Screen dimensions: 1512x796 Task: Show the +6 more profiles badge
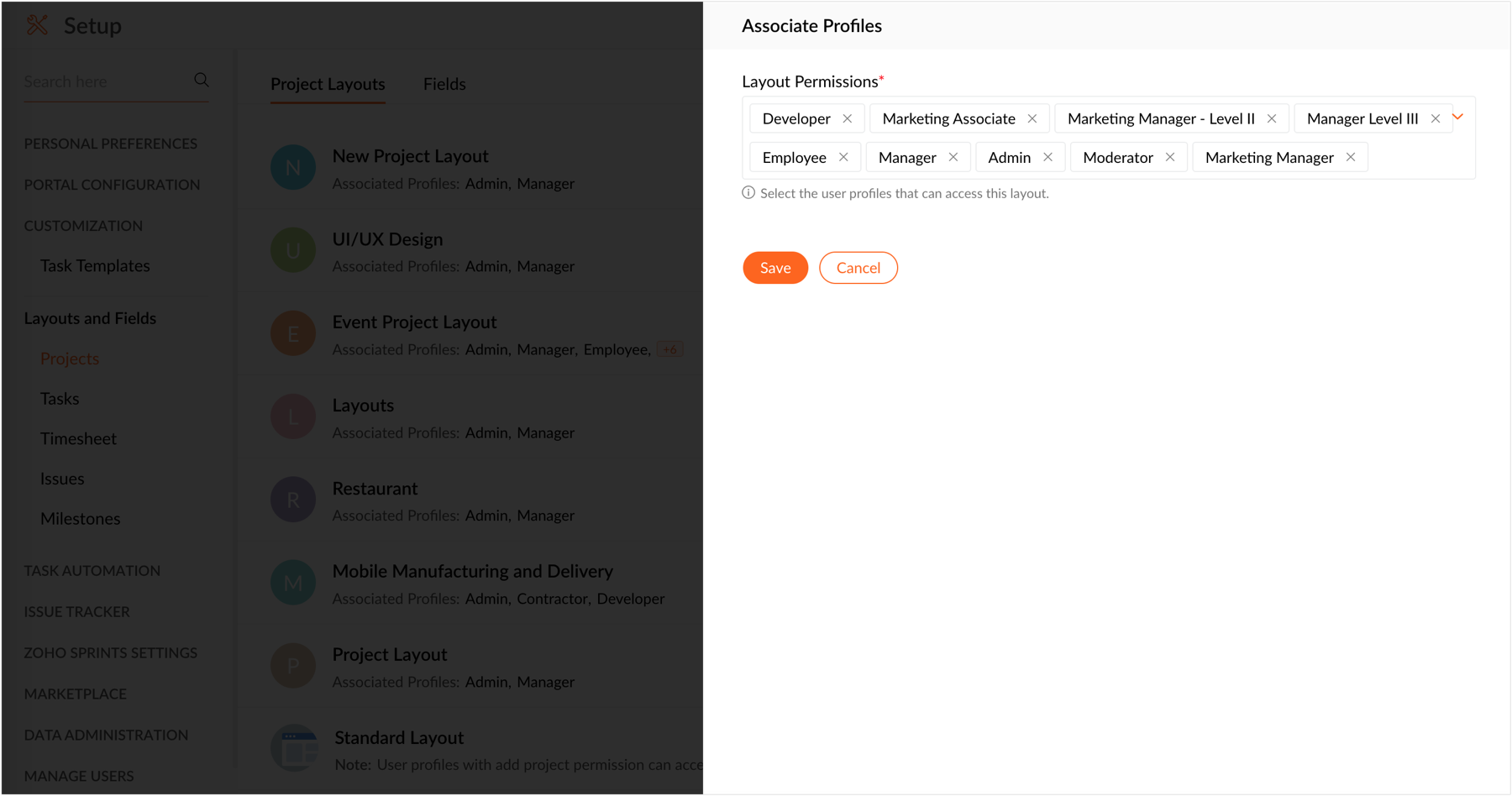point(669,350)
